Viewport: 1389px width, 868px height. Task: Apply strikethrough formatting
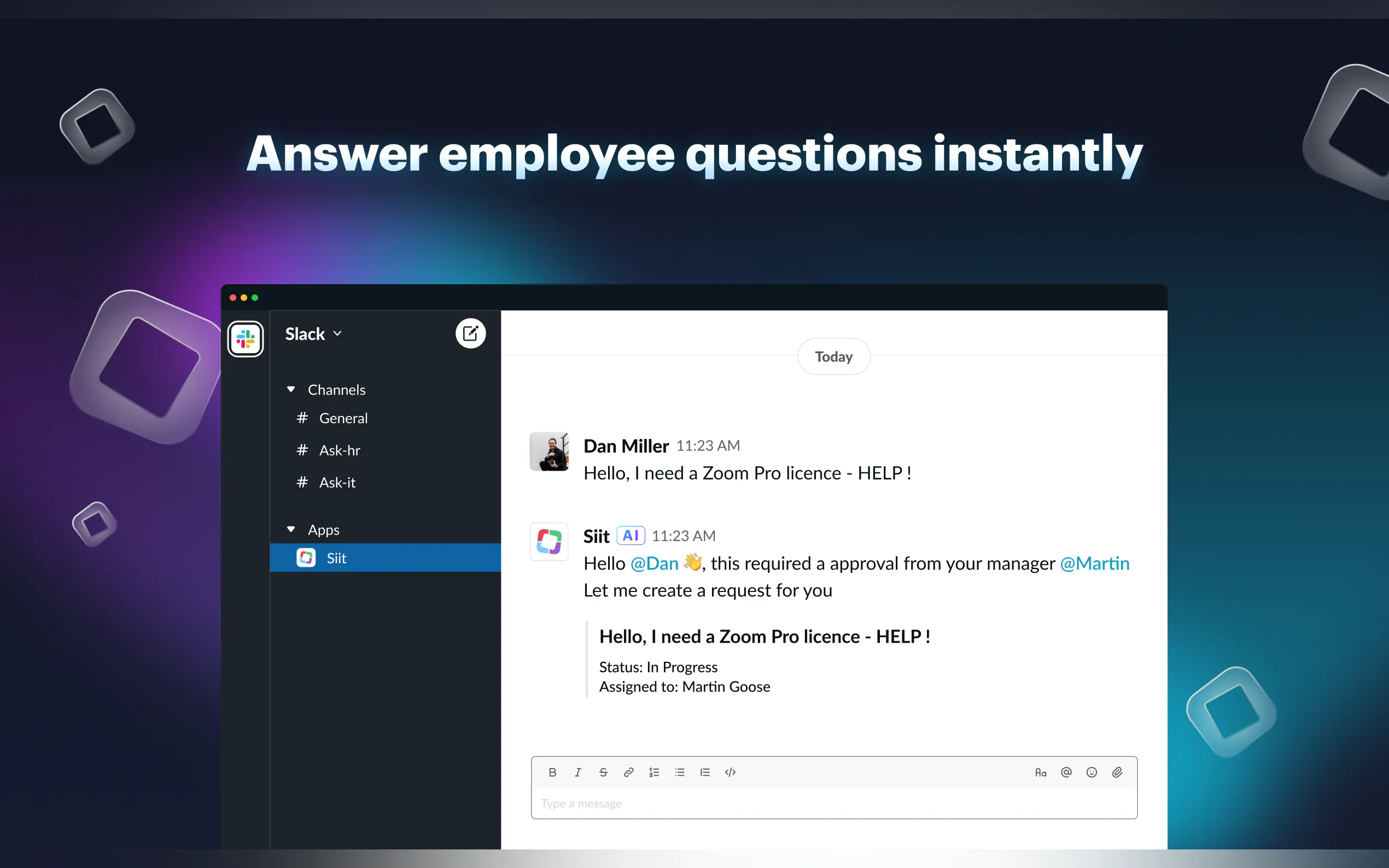pos(603,772)
